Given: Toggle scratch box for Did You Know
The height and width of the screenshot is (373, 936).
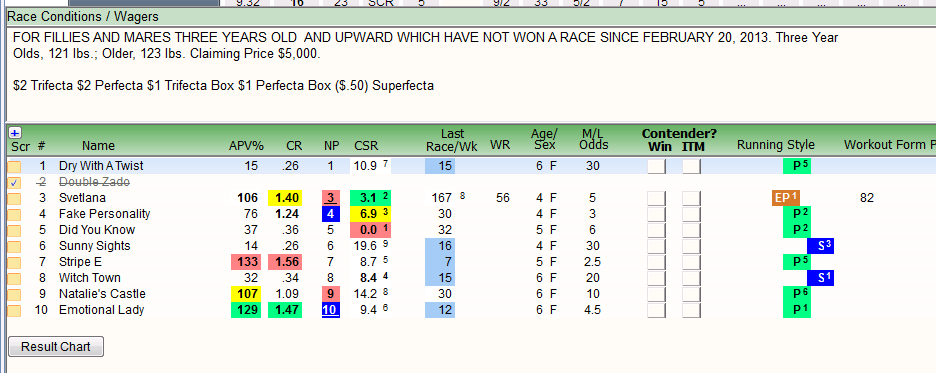Looking at the screenshot, I should pos(14,230).
